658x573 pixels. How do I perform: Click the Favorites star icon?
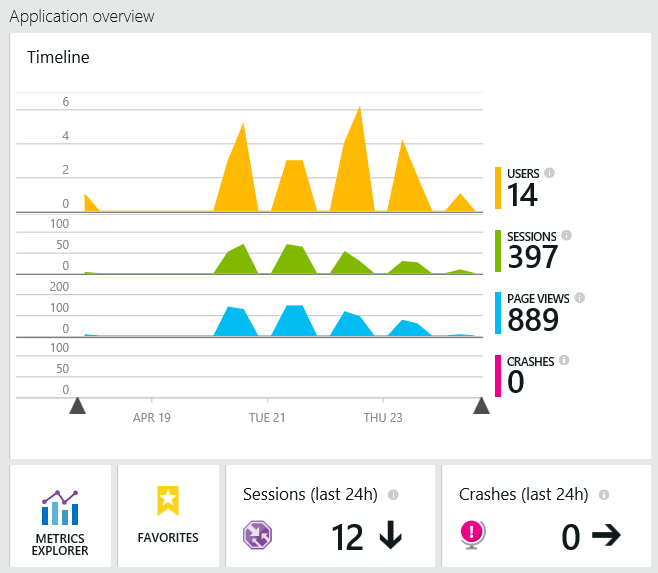(x=167, y=501)
